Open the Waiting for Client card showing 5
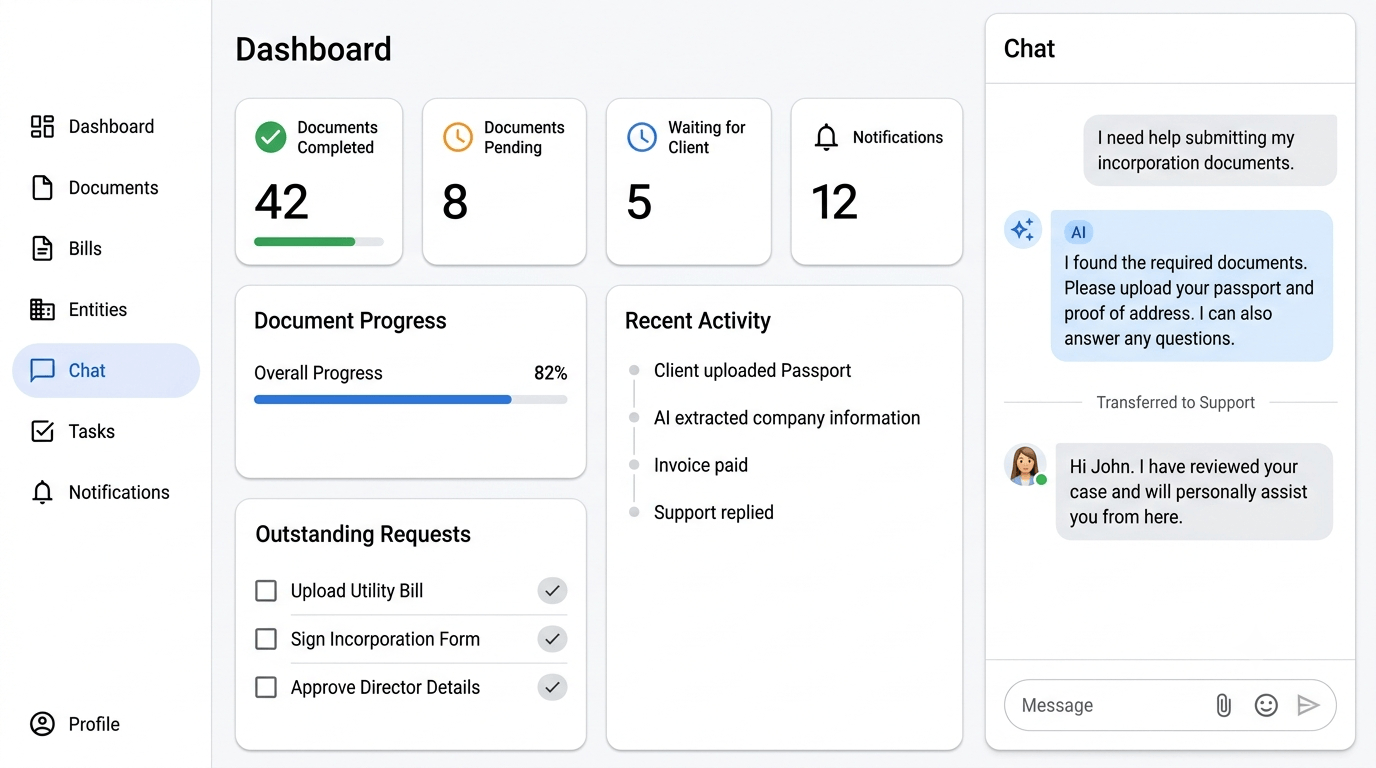Viewport: 1376px width, 768px height. pyautogui.click(x=689, y=182)
